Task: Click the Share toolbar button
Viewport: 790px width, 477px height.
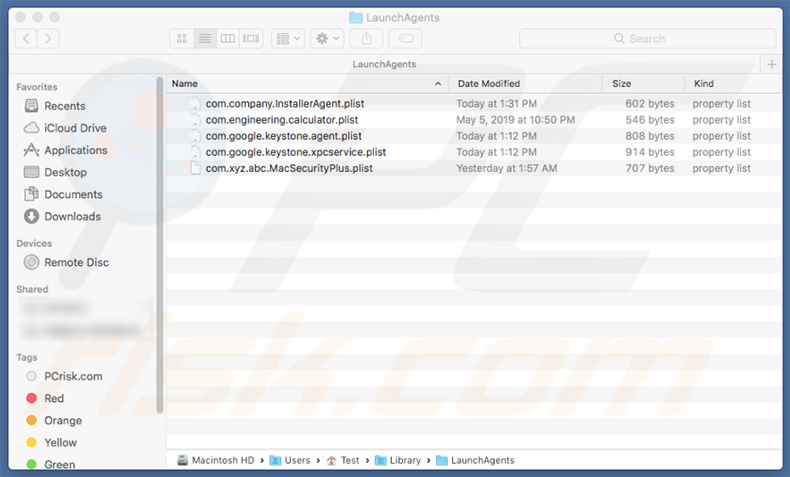Action: (x=366, y=38)
